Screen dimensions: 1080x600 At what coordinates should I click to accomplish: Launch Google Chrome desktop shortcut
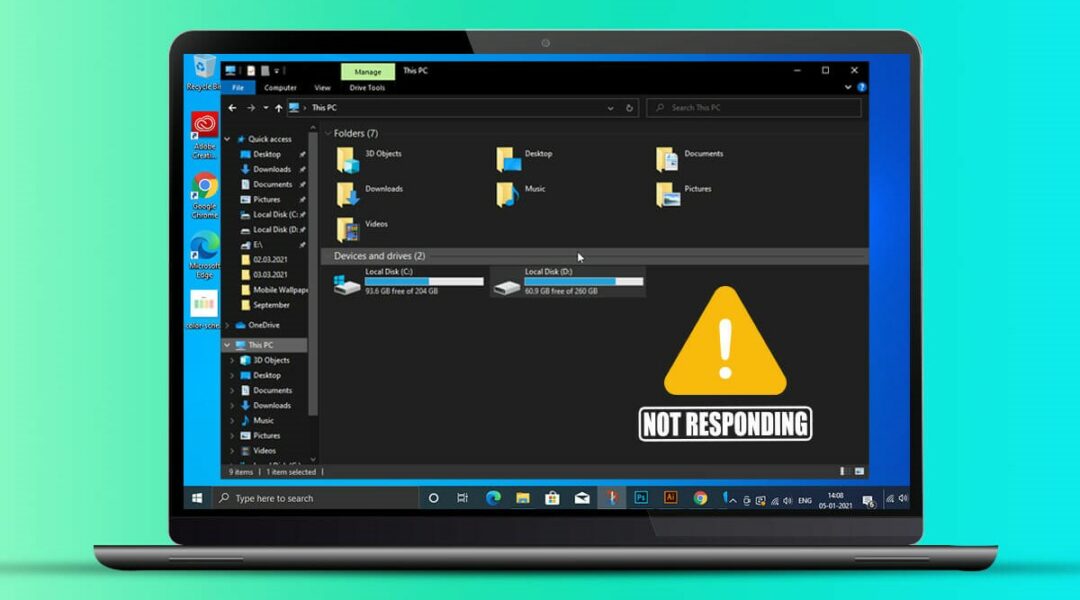(x=205, y=196)
